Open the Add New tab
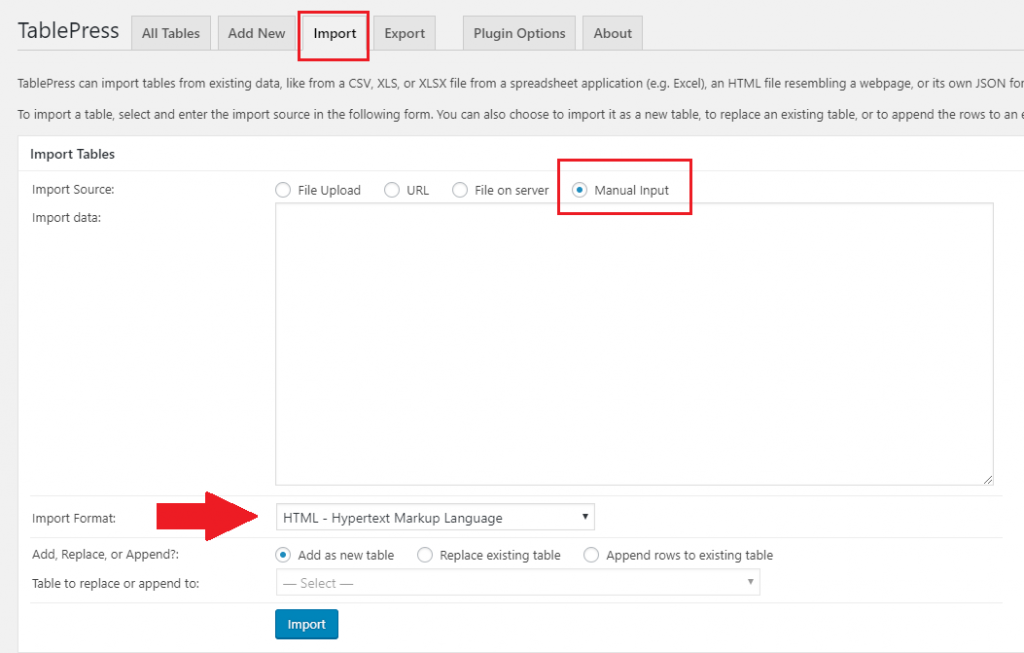The height and width of the screenshot is (653, 1024). pos(256,32)
